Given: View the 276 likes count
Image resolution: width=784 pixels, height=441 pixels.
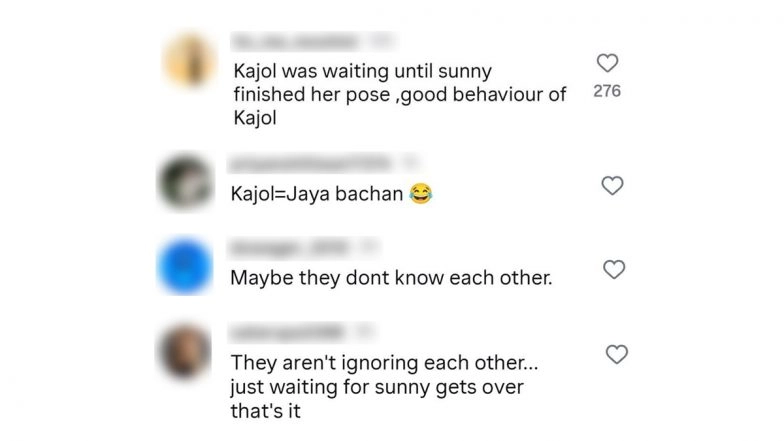Looking at the screenshot, I should (607, 91).
